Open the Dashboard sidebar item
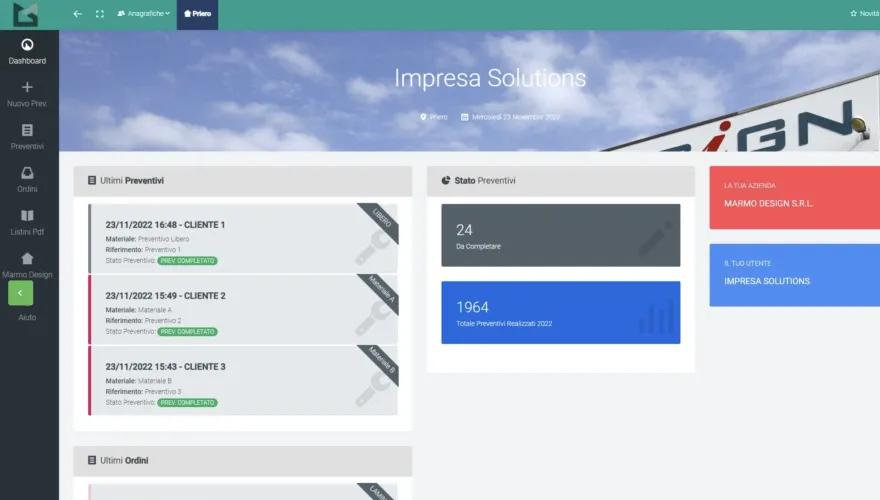Screen dimensions: 880x500 [x=27, y=52]
